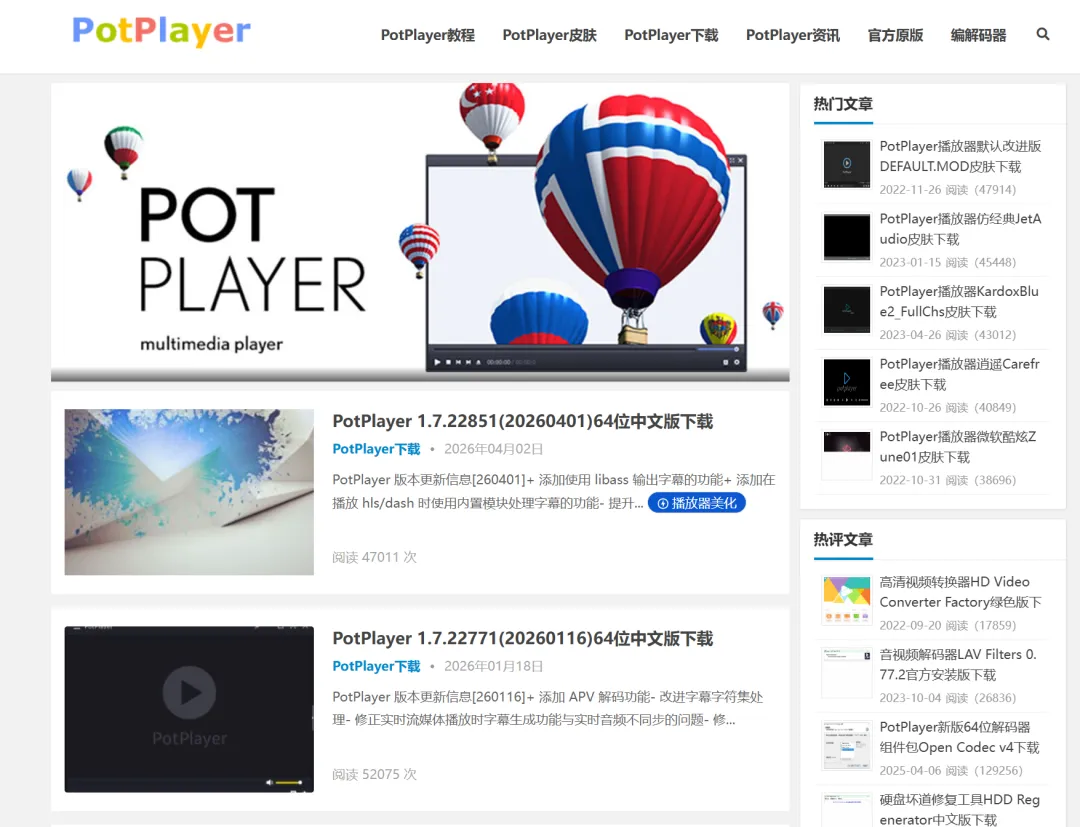Viewport: 1080px width, 827px height.
Task: Open the abstract paint thumbnail for 1.7.22851
Action: (x=189, y=492)
